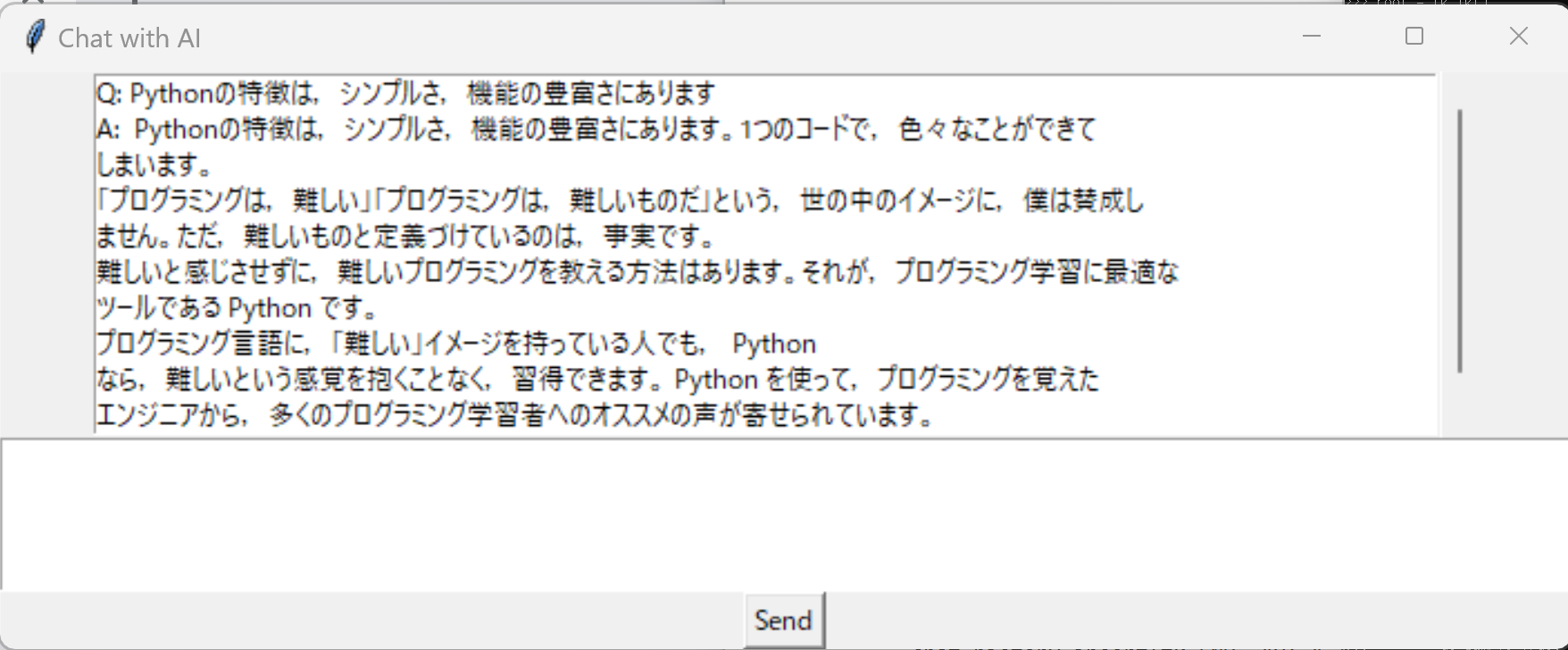Click the scrollbar trough above the thumb

click(1460, 92)
